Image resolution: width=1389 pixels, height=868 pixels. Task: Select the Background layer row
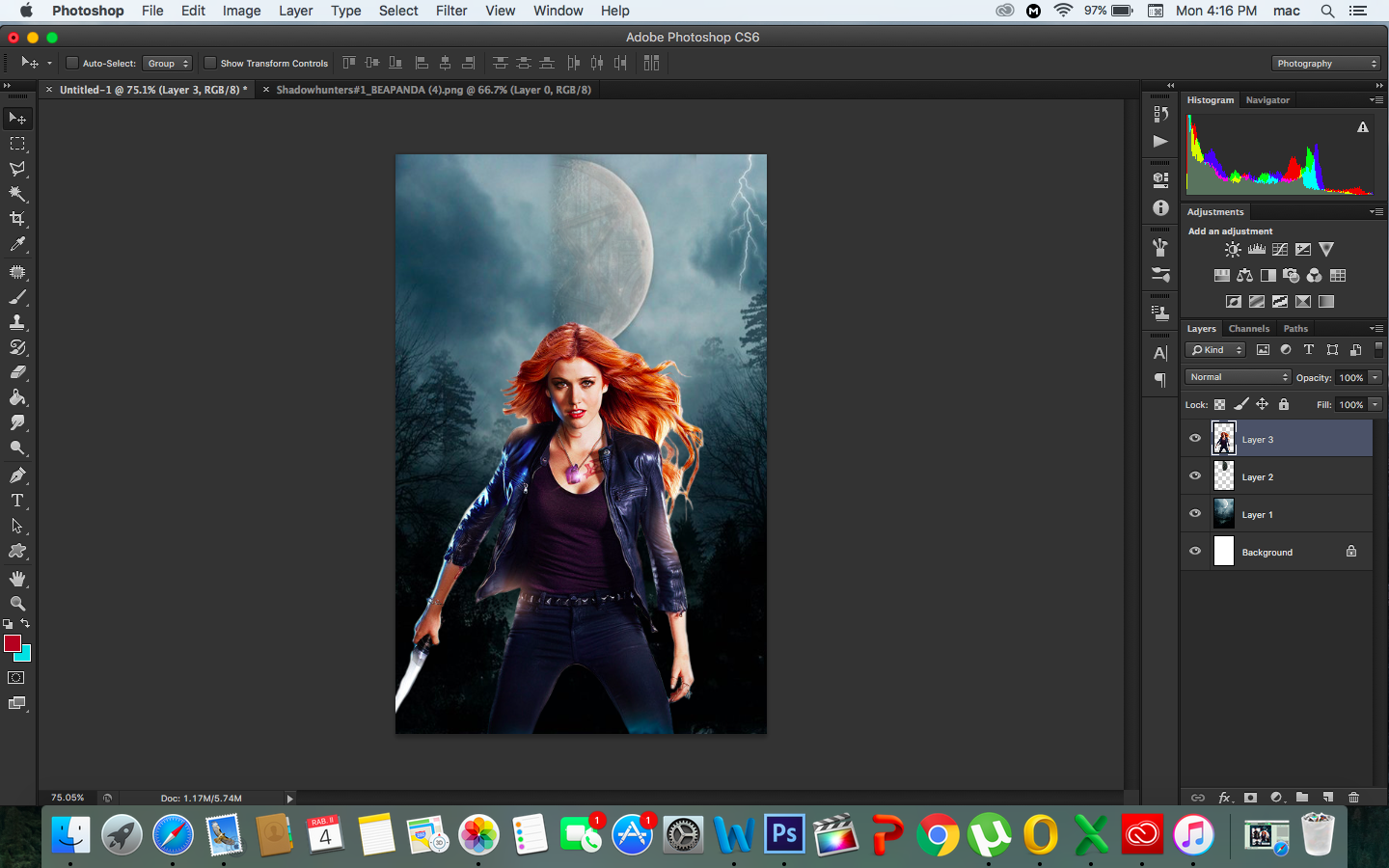tap(1277, 552)
